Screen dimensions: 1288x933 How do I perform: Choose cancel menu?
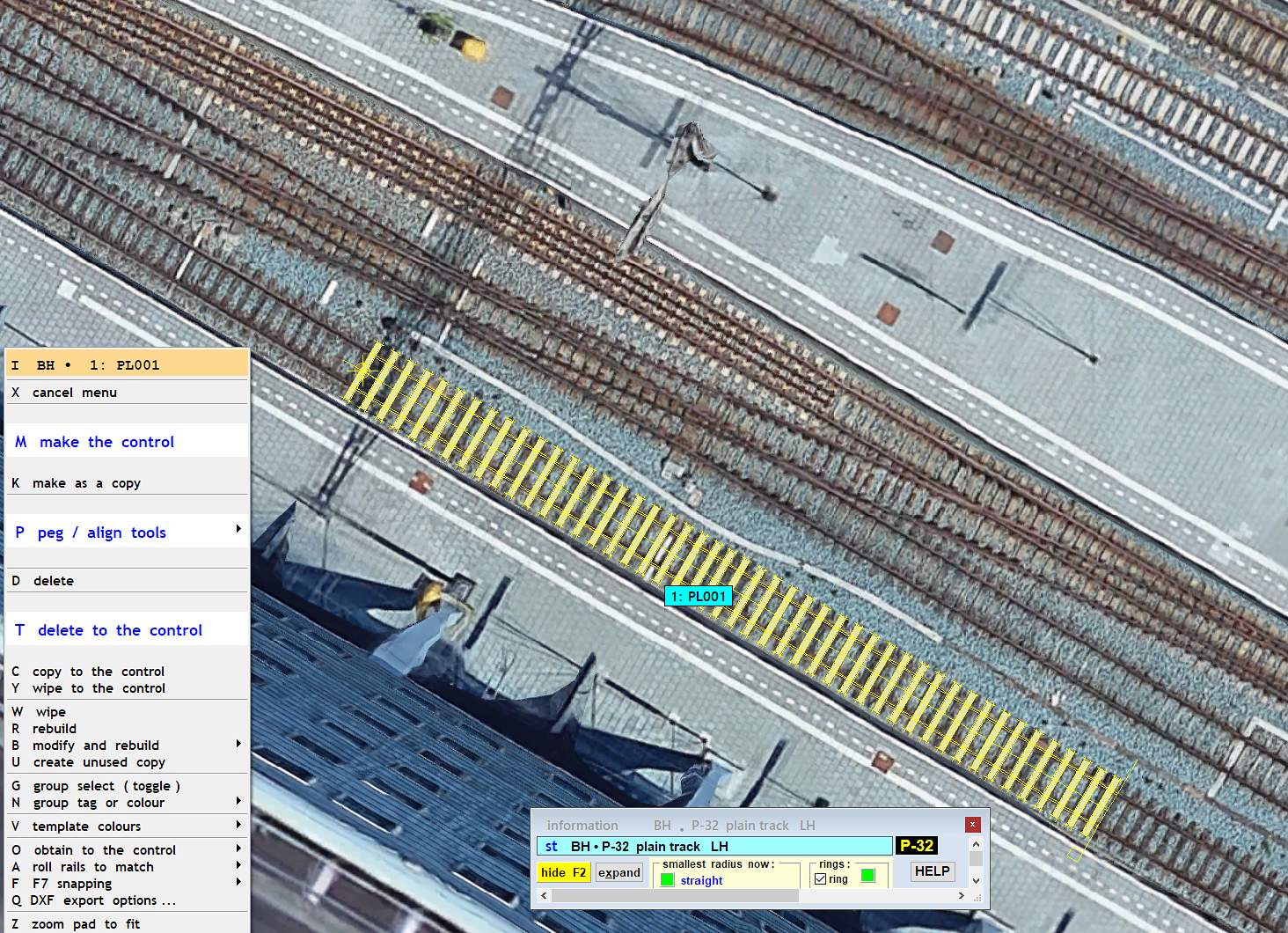(x=128, y=393)
